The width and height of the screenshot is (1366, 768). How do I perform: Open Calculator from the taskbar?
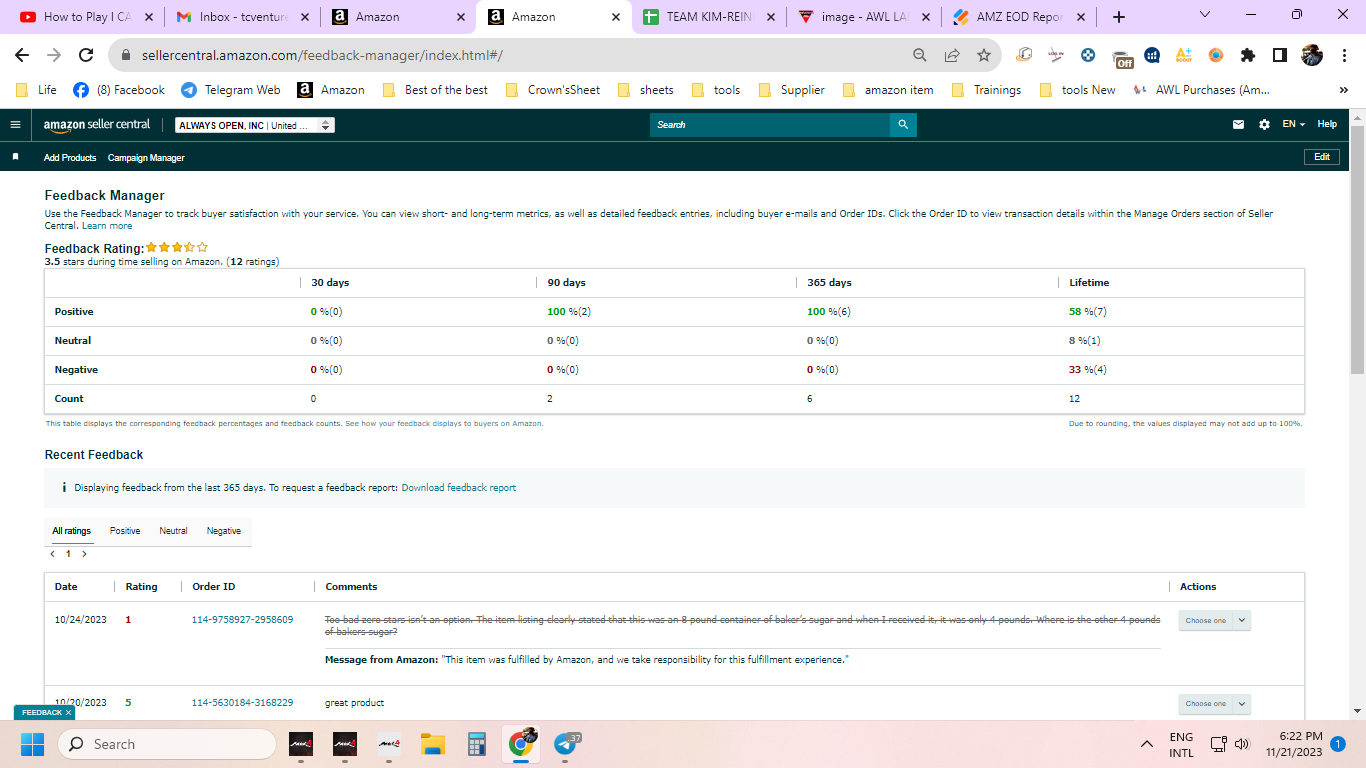coord(476,744)
